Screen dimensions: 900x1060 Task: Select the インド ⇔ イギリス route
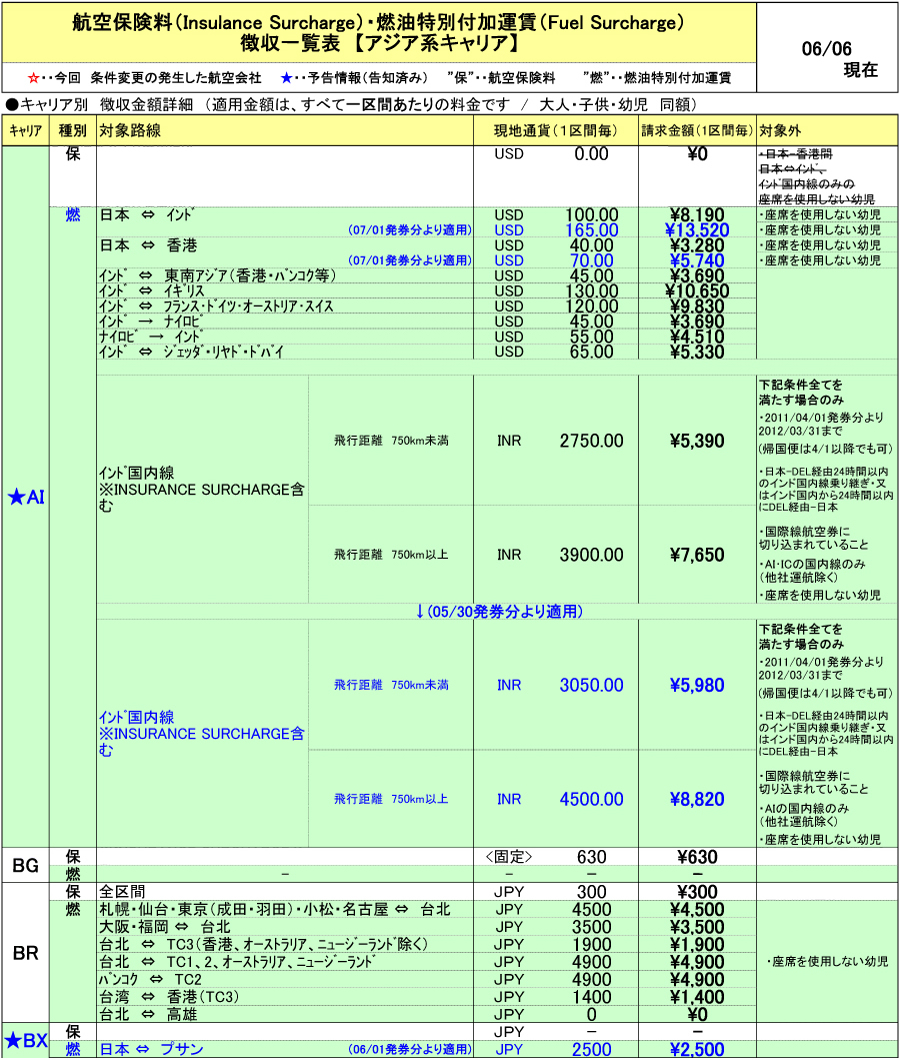tap(151, 291)
